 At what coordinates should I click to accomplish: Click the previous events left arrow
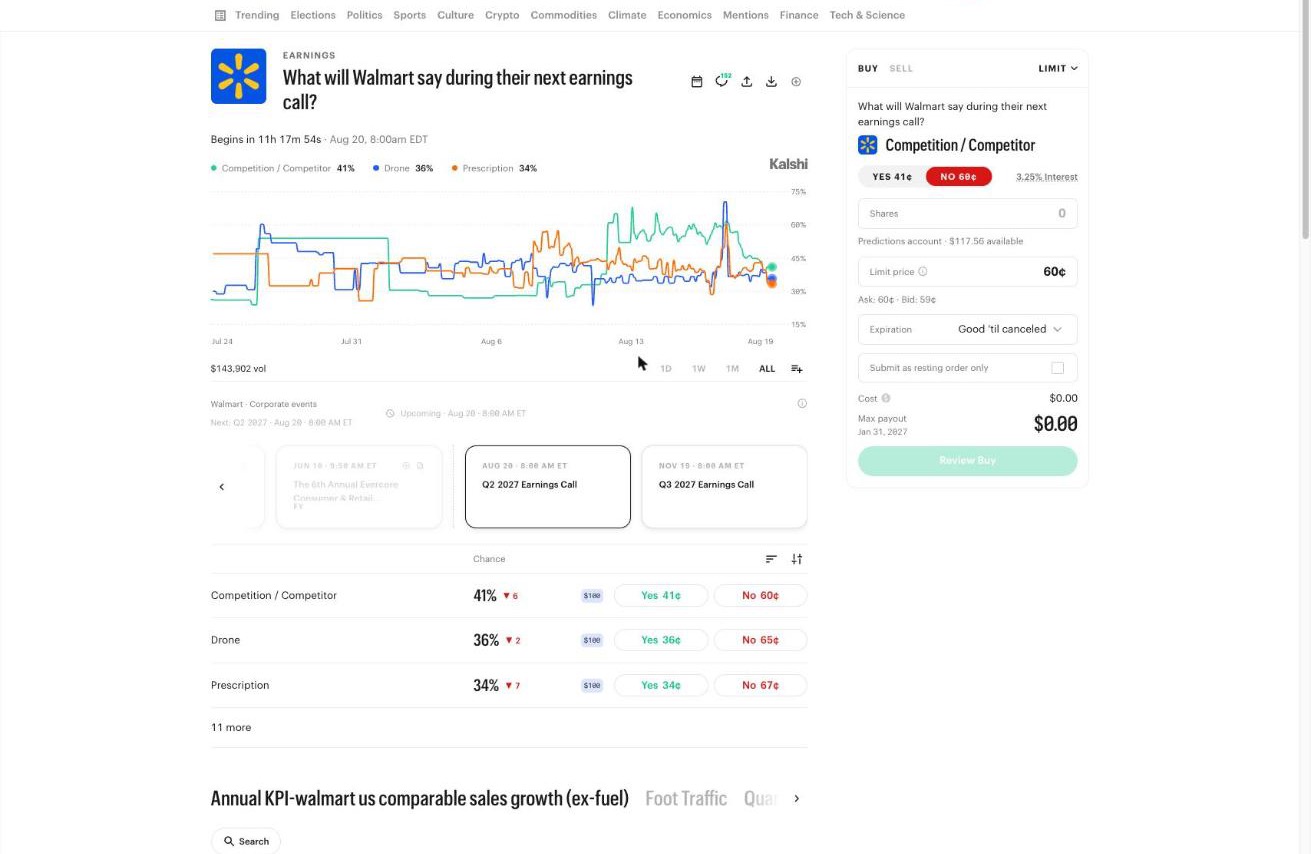(x=222, y=487)
